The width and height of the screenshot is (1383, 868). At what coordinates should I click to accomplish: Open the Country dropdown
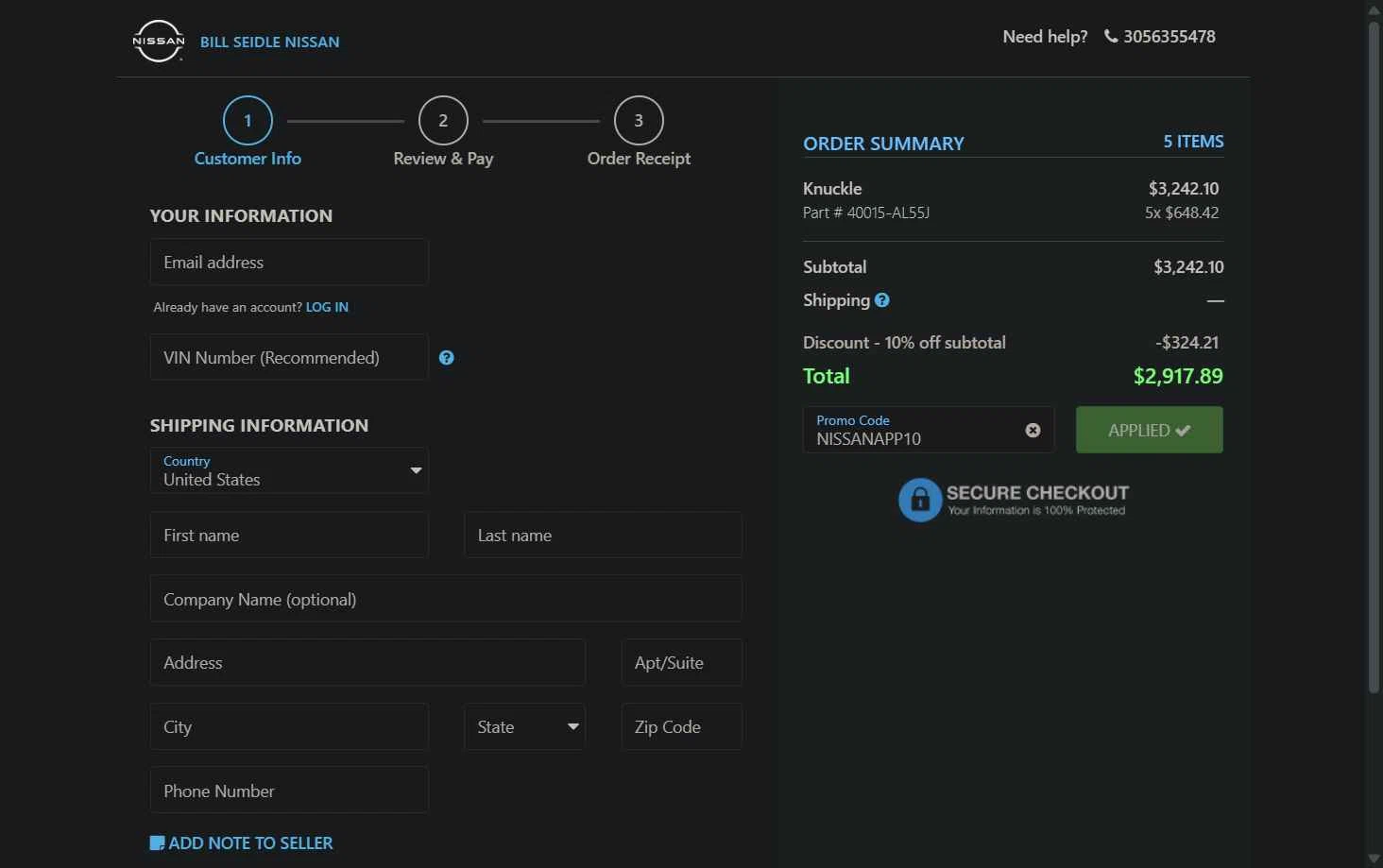click(x=289, y=470)
